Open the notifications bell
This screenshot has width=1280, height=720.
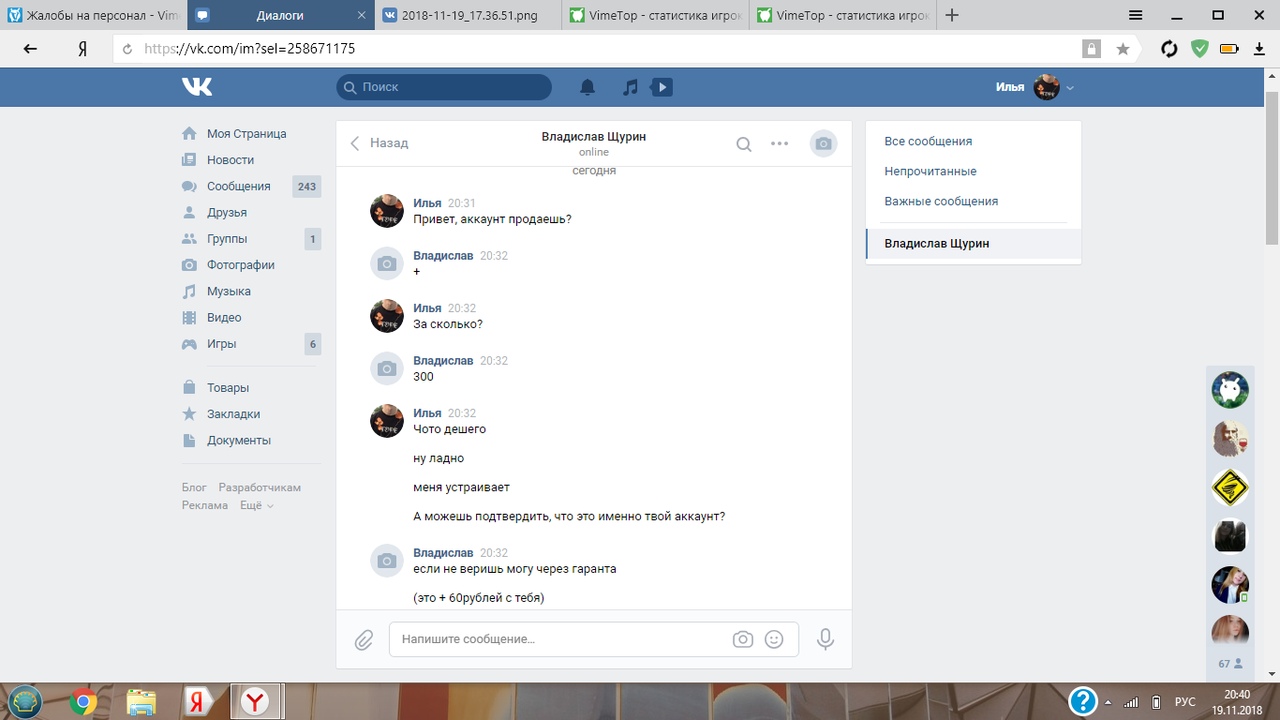pos(588,87)
